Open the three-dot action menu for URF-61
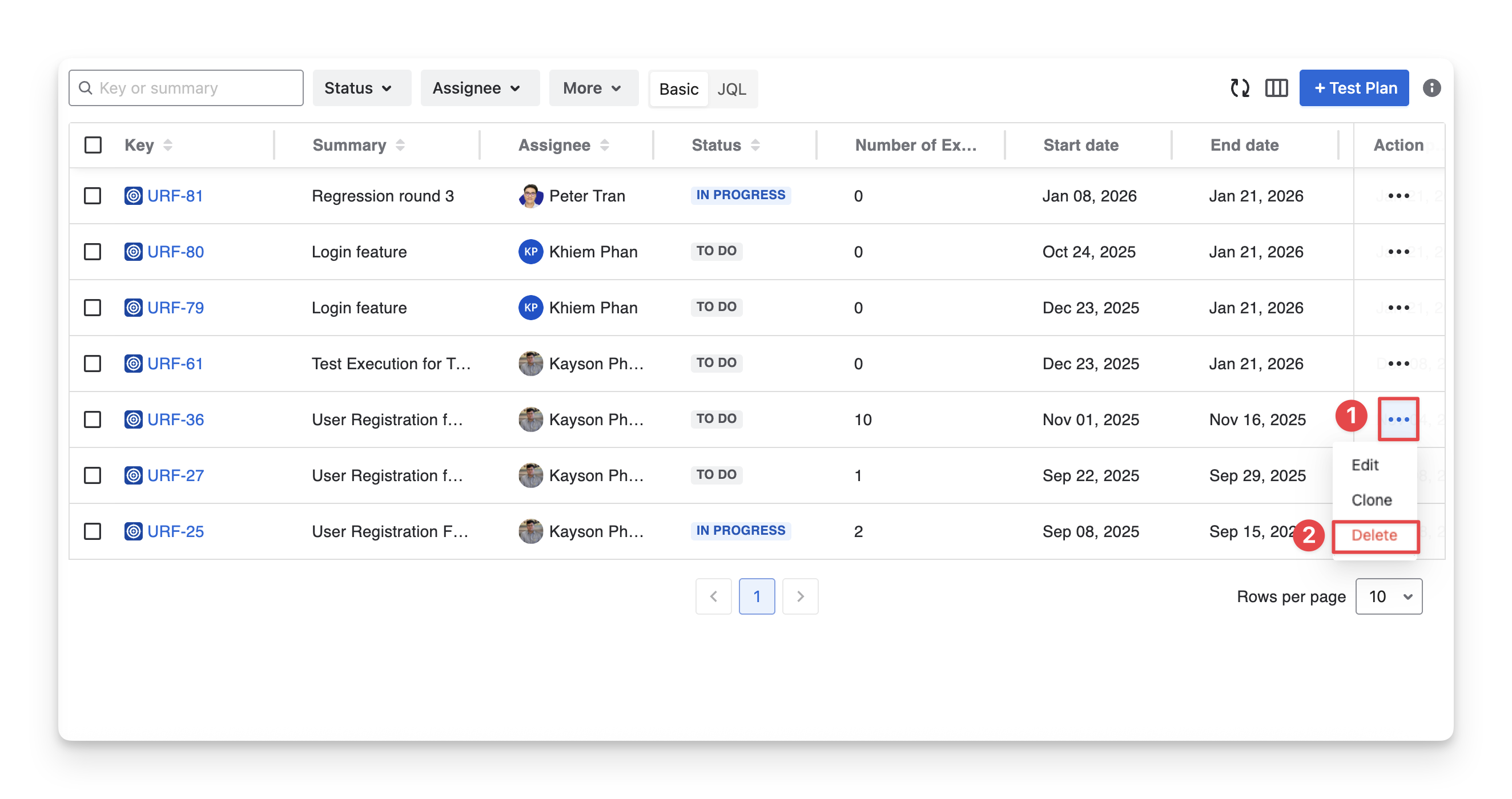1512x799 pixels. pos(1398,364)
